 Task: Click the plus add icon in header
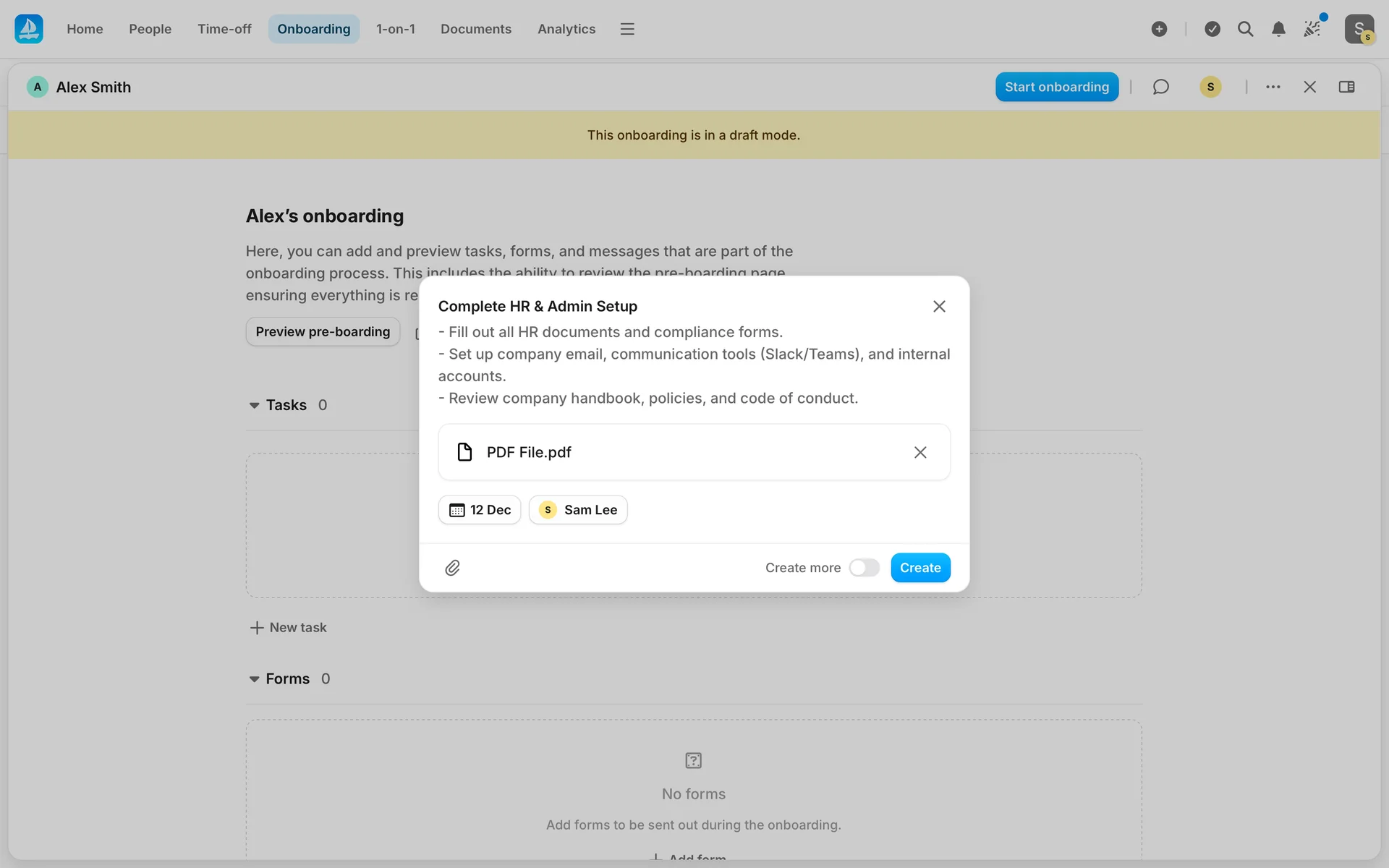point(1159,29)
